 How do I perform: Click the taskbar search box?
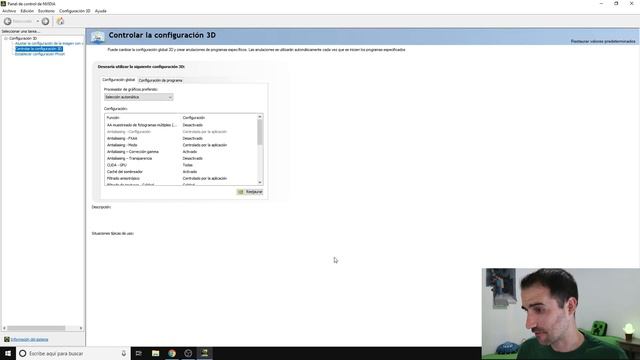tap(73, 353)
